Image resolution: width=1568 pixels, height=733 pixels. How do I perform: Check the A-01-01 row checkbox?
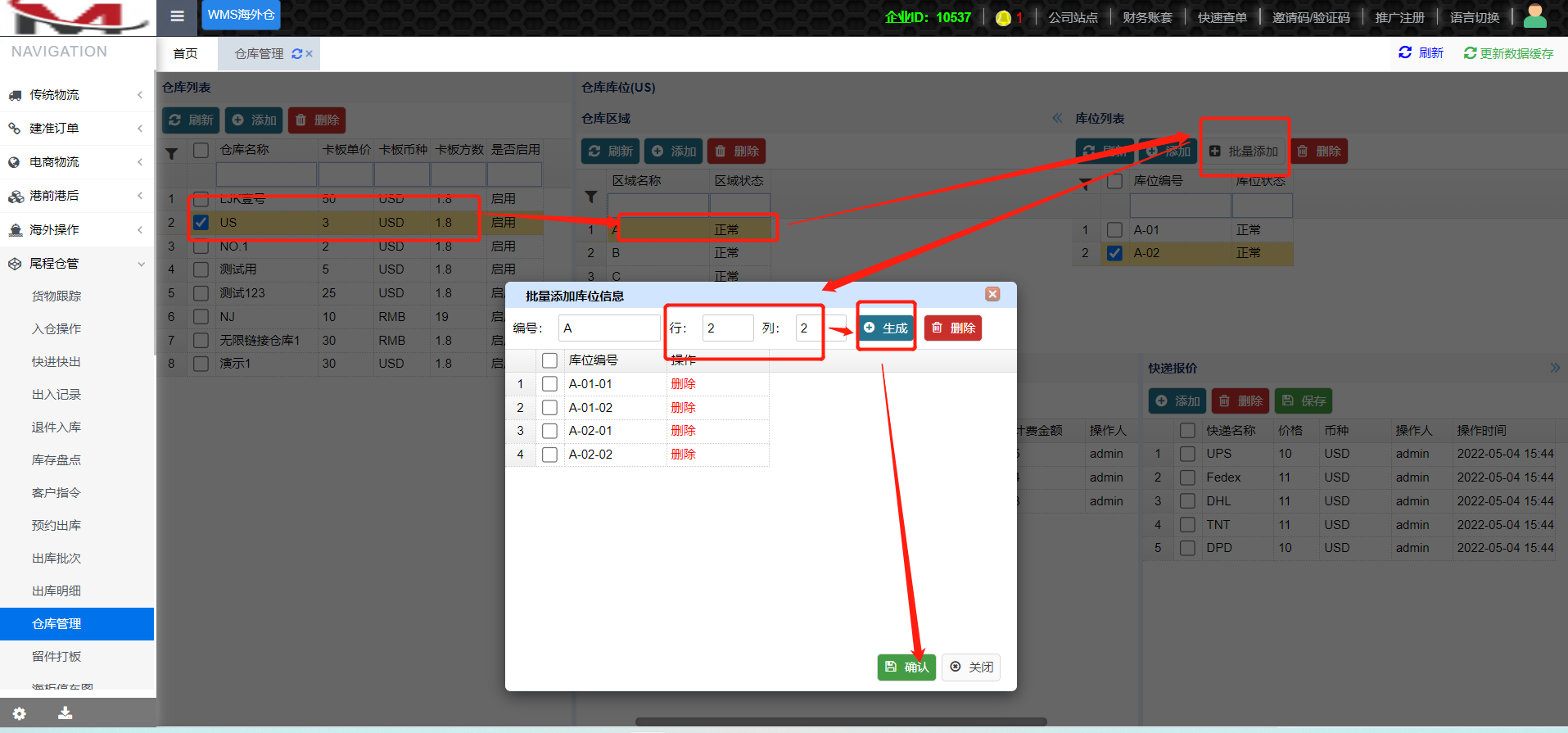tap(549, 384)
